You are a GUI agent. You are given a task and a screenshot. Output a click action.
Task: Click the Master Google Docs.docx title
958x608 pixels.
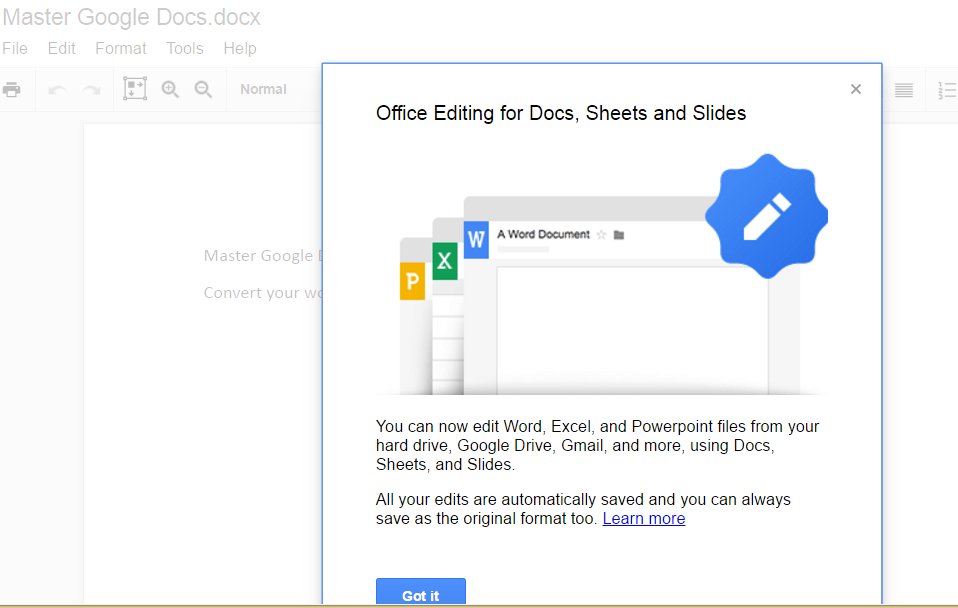[x=131, y=17]
